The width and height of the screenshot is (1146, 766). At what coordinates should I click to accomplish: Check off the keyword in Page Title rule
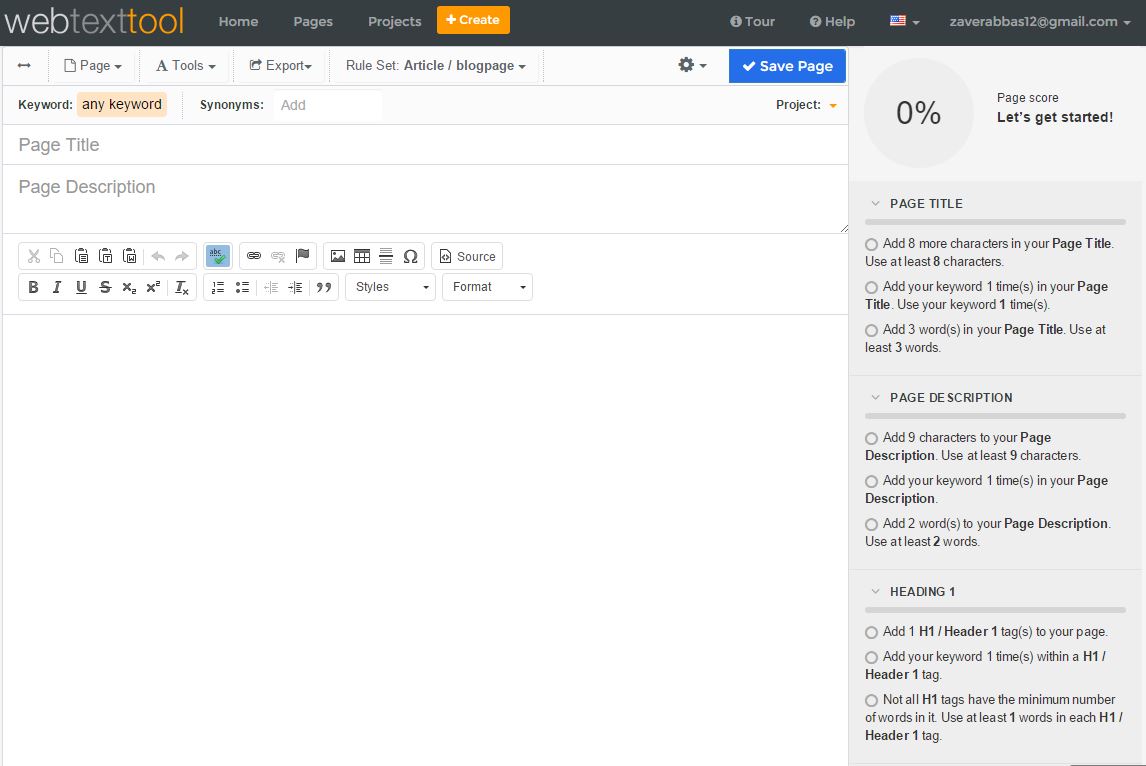click(x=871, y=287)
